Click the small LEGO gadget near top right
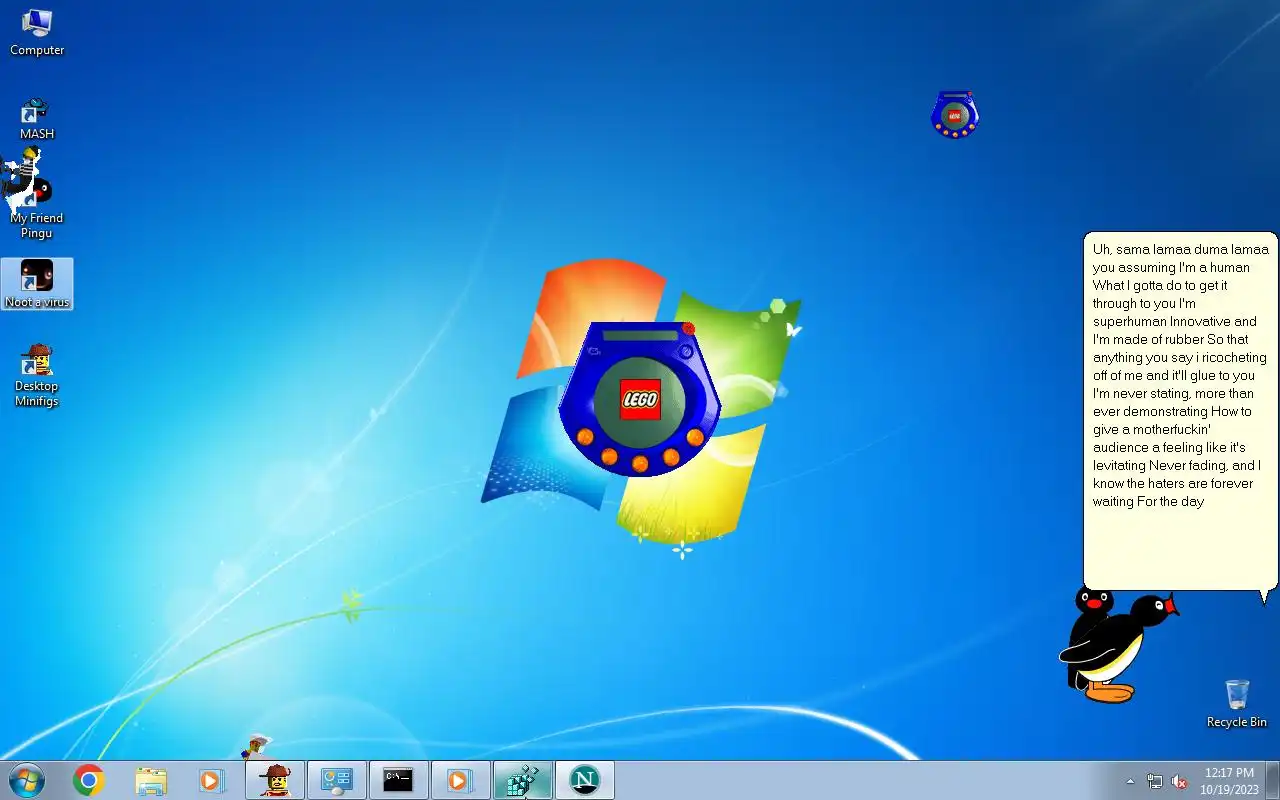Image resolution: width=1280 pixels, height=800 pixels. [x=954, y=114]
